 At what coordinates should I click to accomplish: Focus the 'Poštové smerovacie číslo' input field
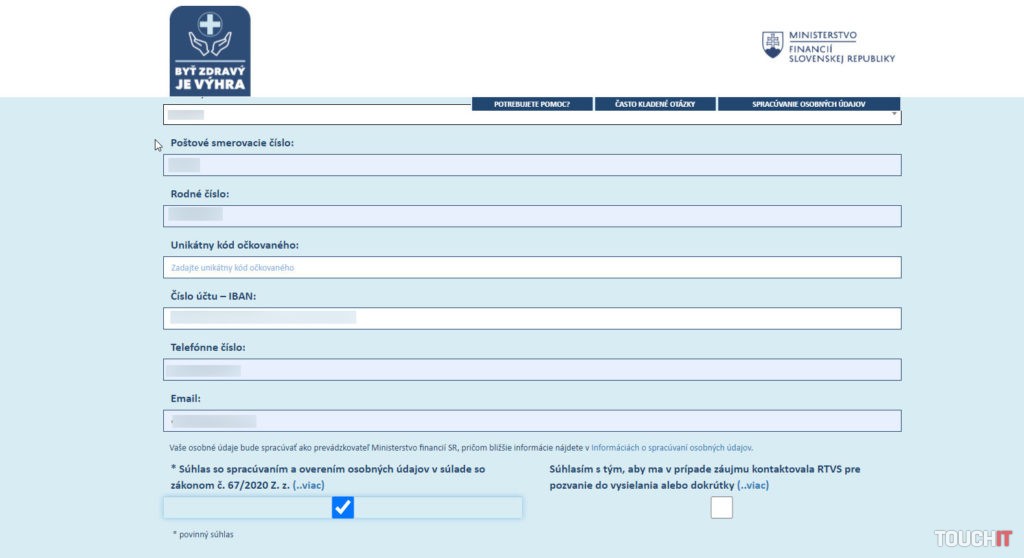532,166
